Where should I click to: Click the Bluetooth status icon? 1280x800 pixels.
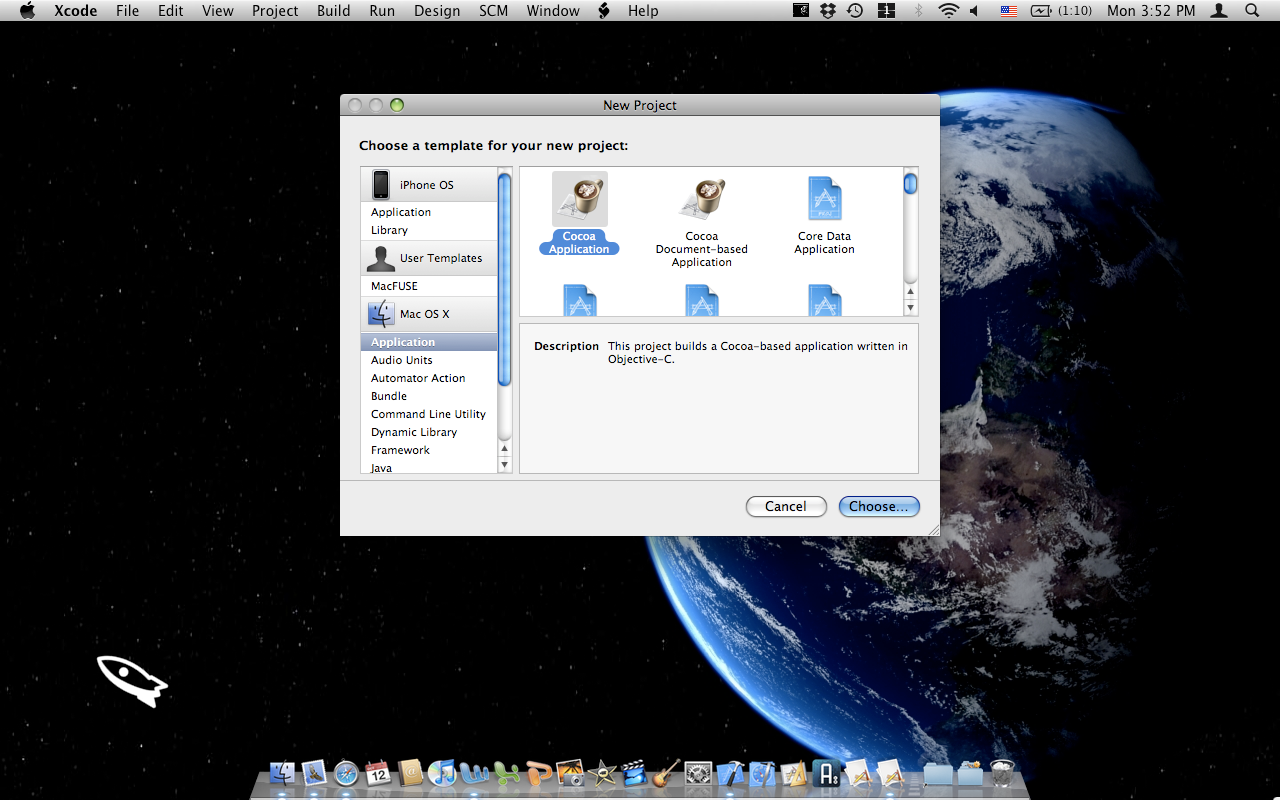(918, 11)
